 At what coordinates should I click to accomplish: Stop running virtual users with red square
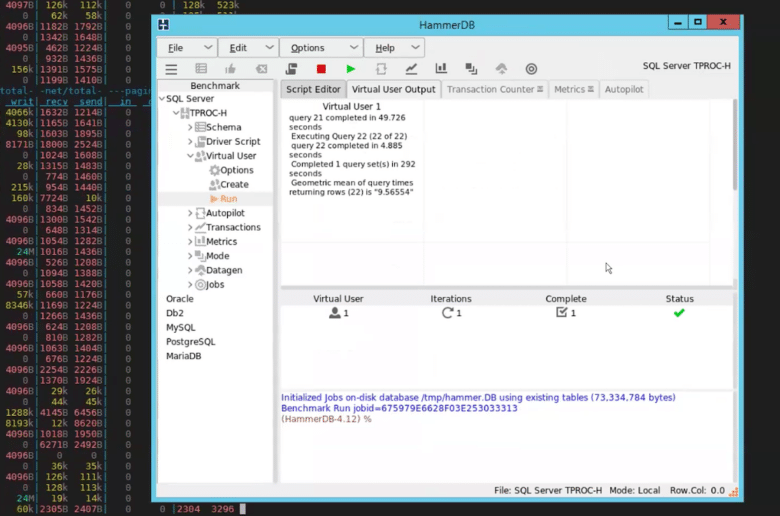(x=321, y=69)
